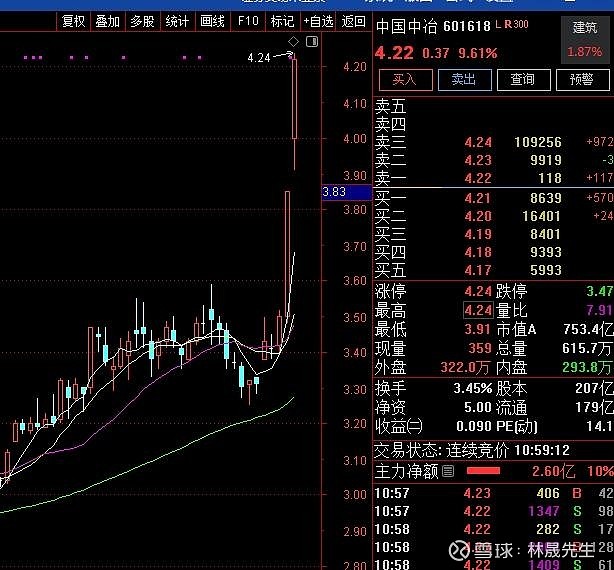The height and width of the screenshot is (570, 614).
Task: Toggle the panel icon next to diamond
Action: (312, 41)
